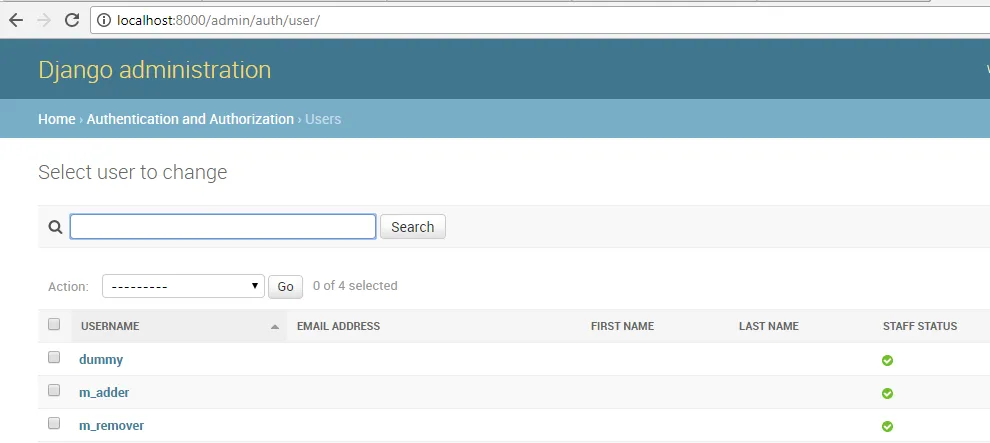Reload the page with refresh icon

pos(72,20)
